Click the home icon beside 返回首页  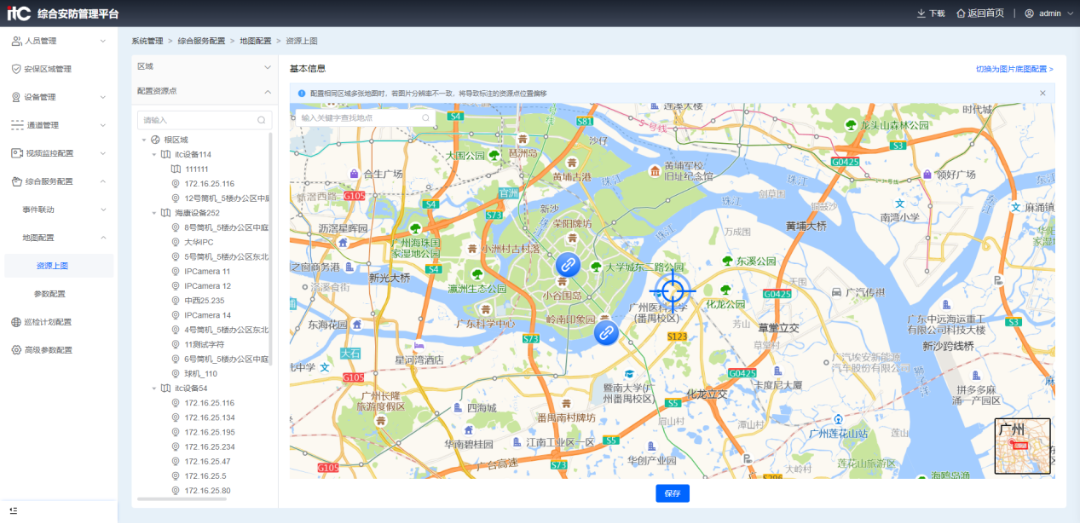coord(961,13)
